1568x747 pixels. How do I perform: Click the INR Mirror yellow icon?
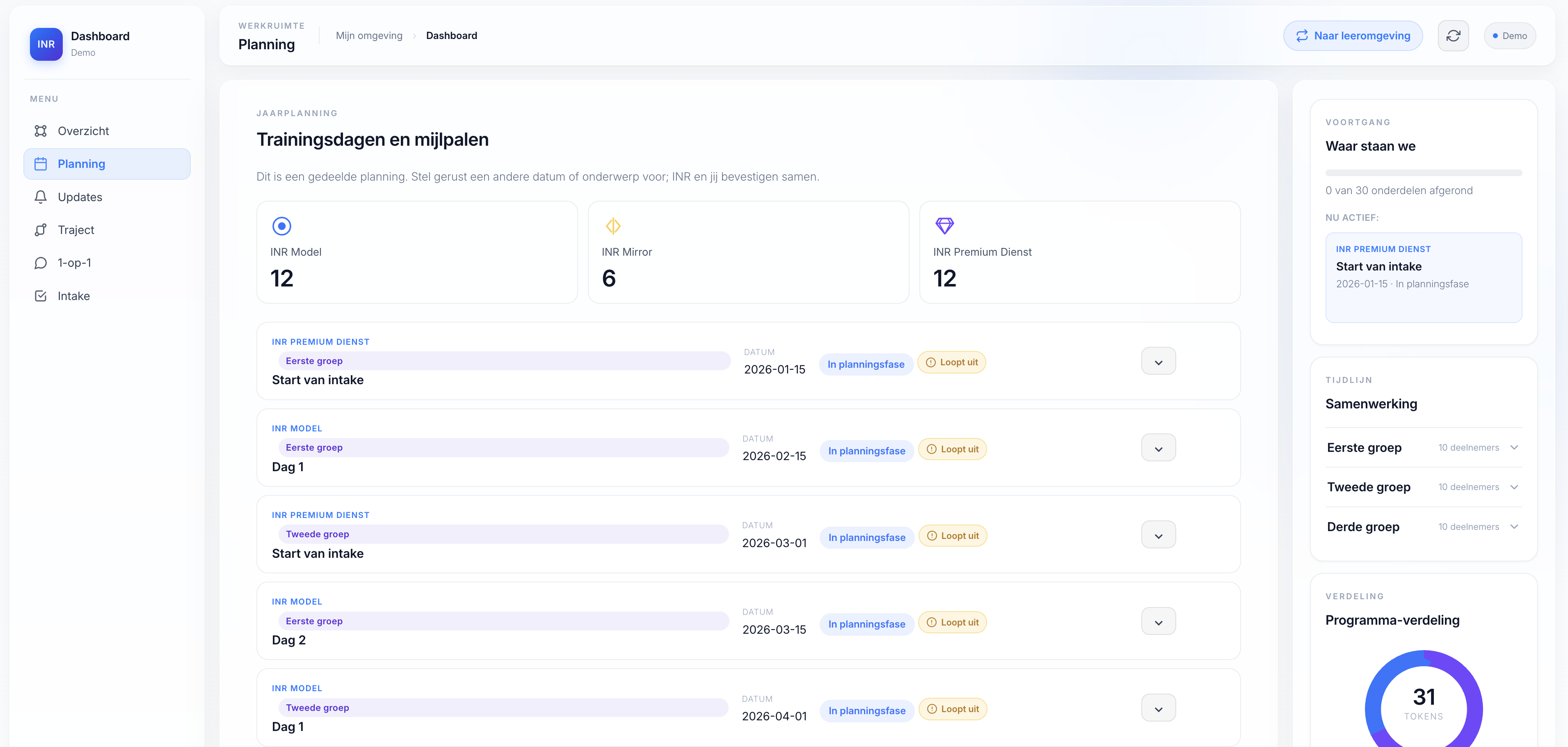click(x=613, y=226)
